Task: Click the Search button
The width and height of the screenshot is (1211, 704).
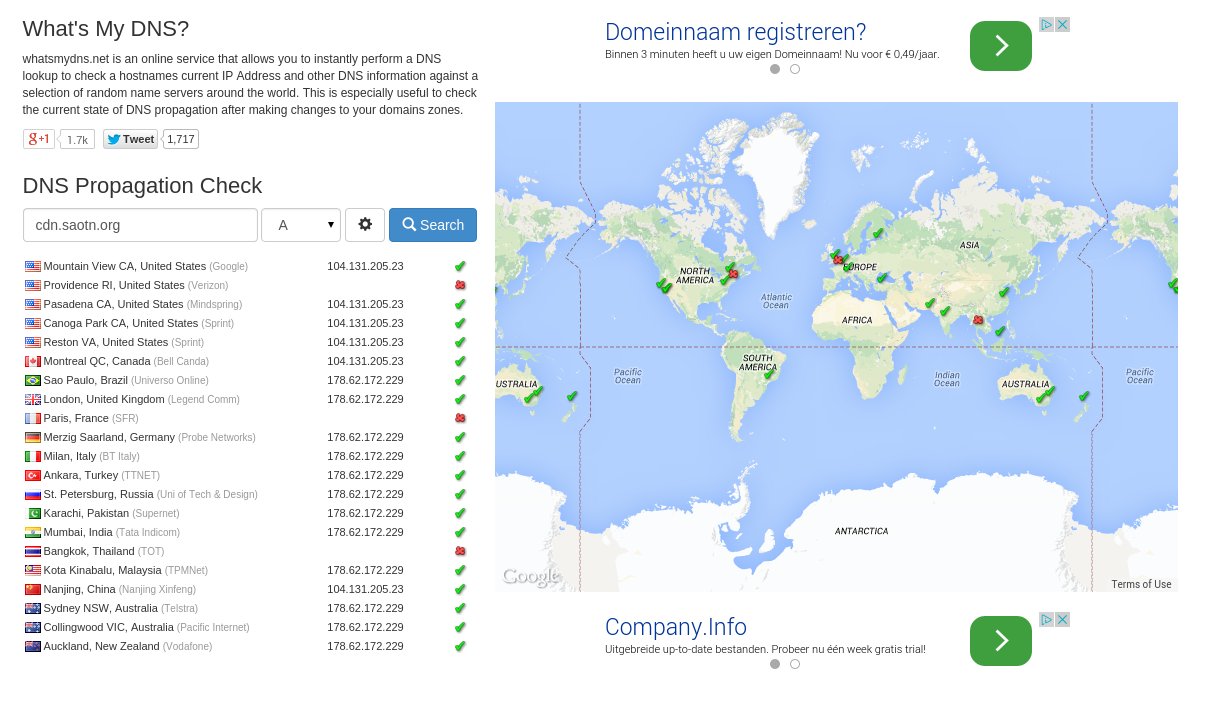Action: [x=433, y=225]
